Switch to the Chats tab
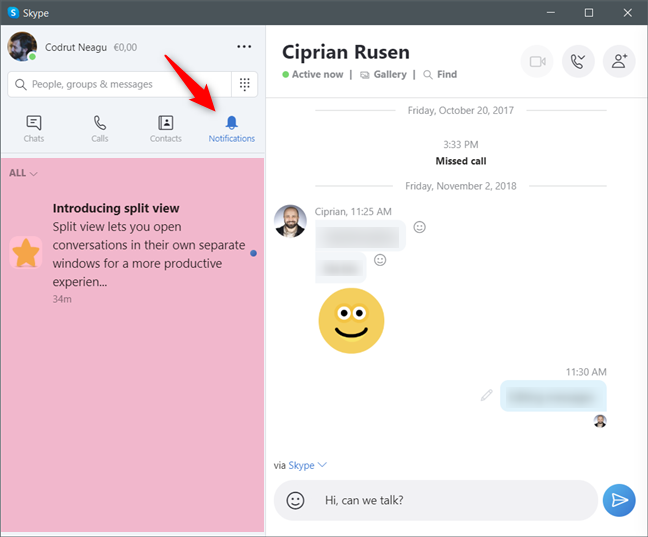648x537 pixels. click(x=33, y=129)
